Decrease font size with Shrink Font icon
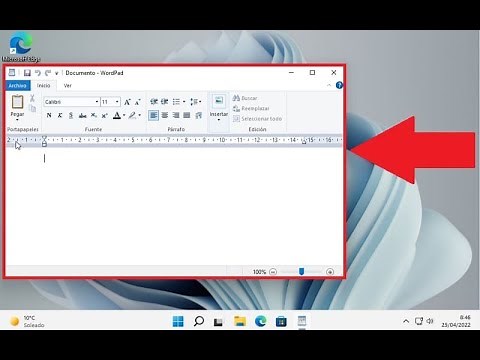The image size is (480, 360). pos(137,102)
